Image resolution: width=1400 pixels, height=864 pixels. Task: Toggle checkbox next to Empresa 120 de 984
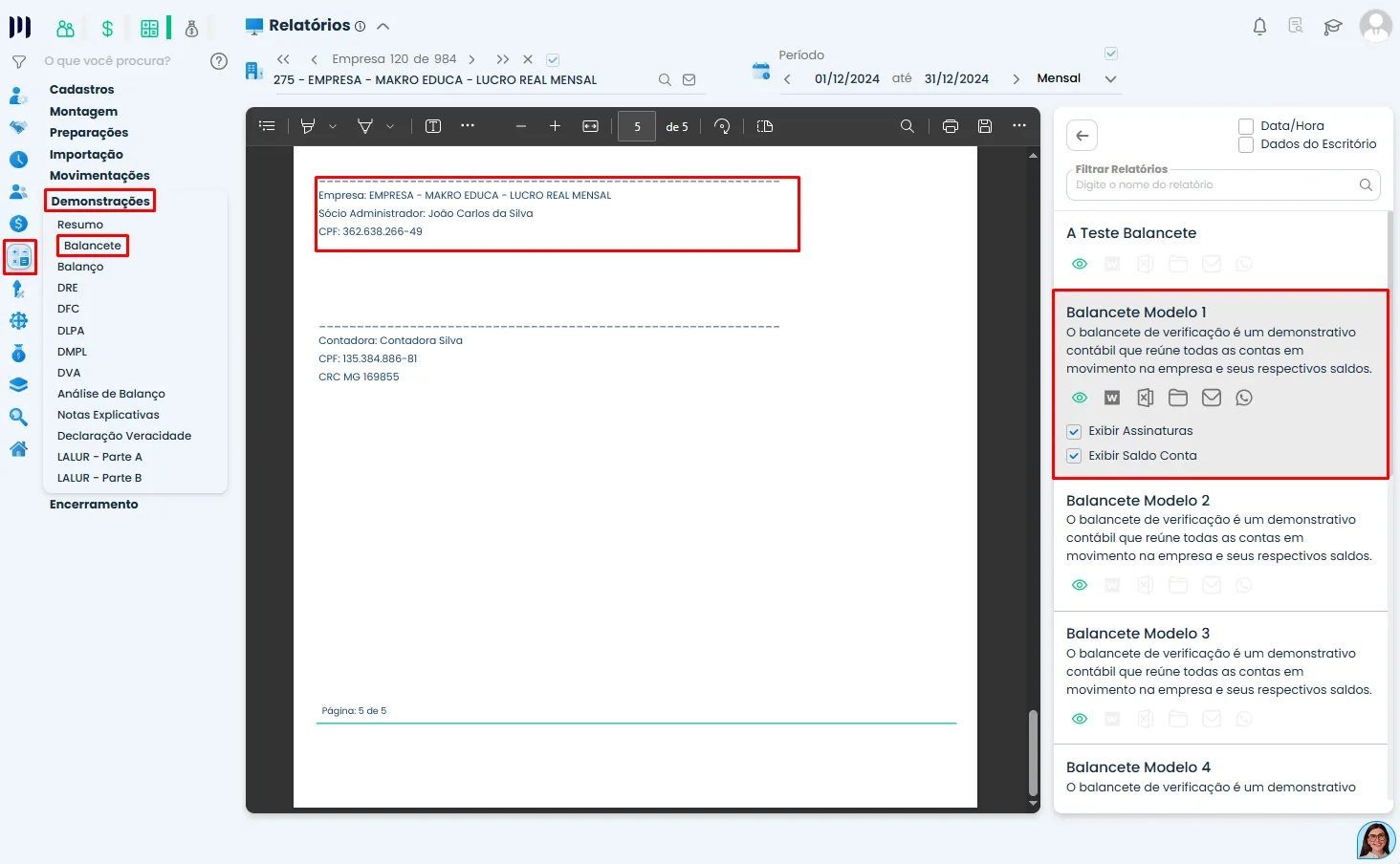pos(553,60)
